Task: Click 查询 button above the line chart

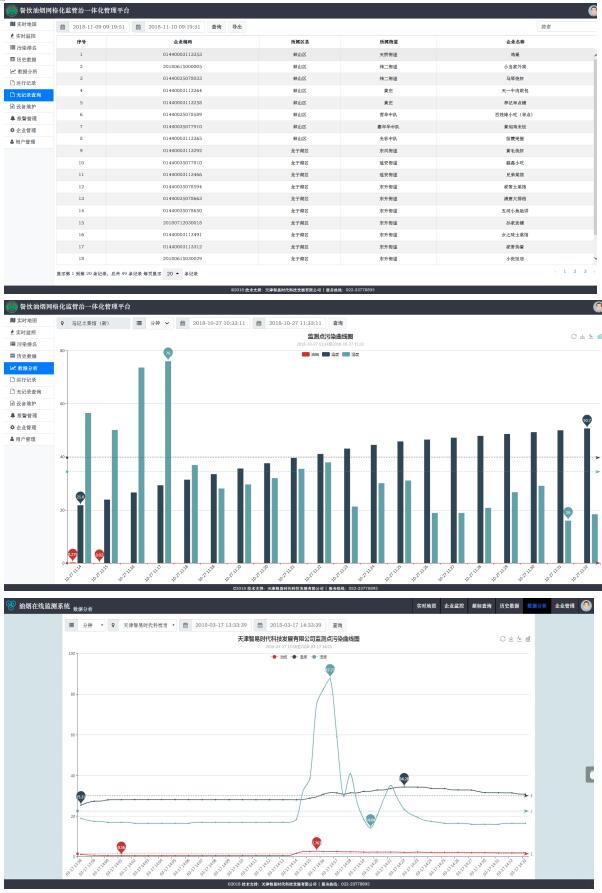Action: coord(337,624)
